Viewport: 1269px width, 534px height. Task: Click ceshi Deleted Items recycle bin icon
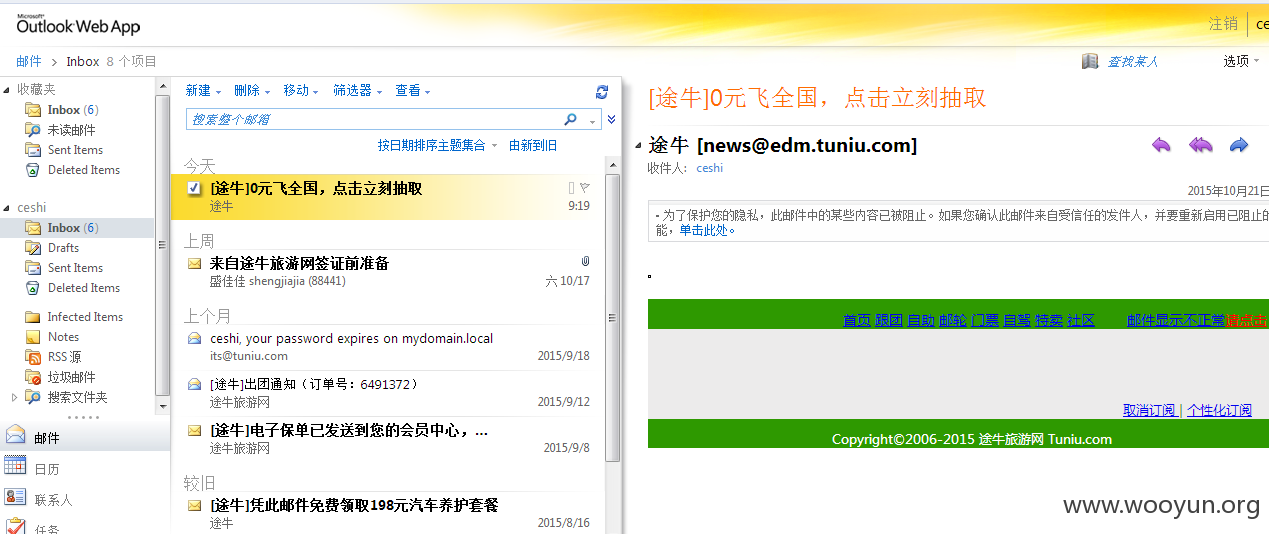(33, 288)
